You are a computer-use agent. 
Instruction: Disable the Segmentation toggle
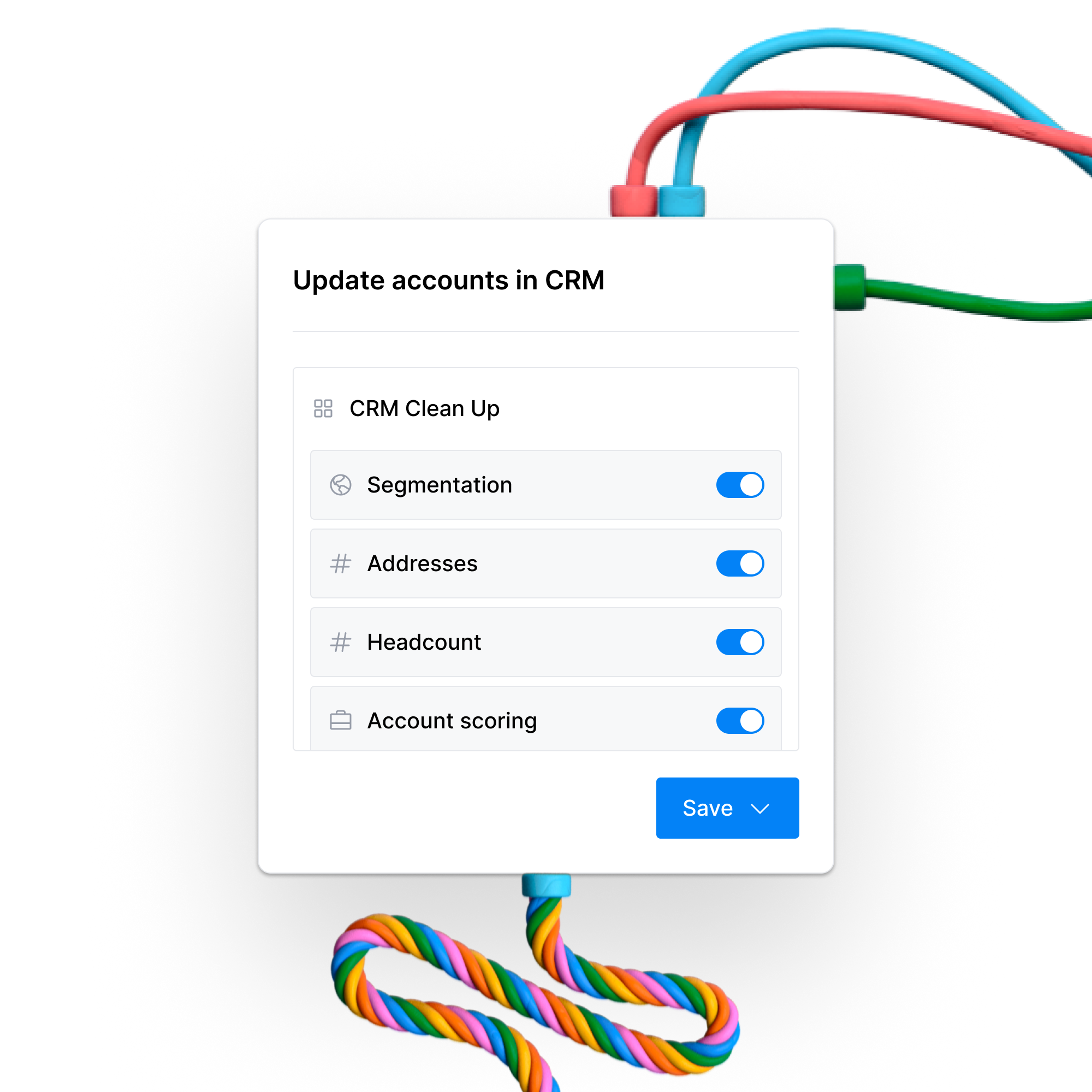click(740, 484)
